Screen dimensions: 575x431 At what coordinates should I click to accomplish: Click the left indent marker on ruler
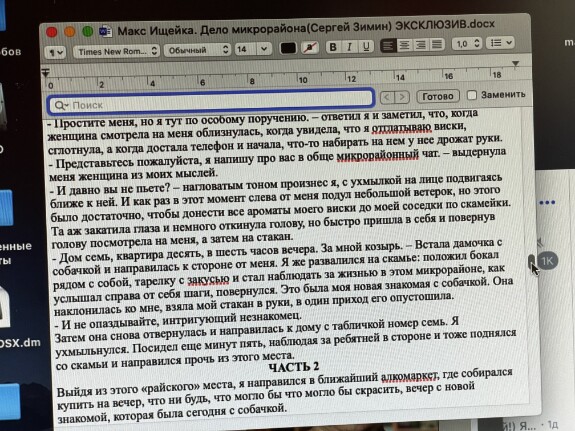[45, 73]
